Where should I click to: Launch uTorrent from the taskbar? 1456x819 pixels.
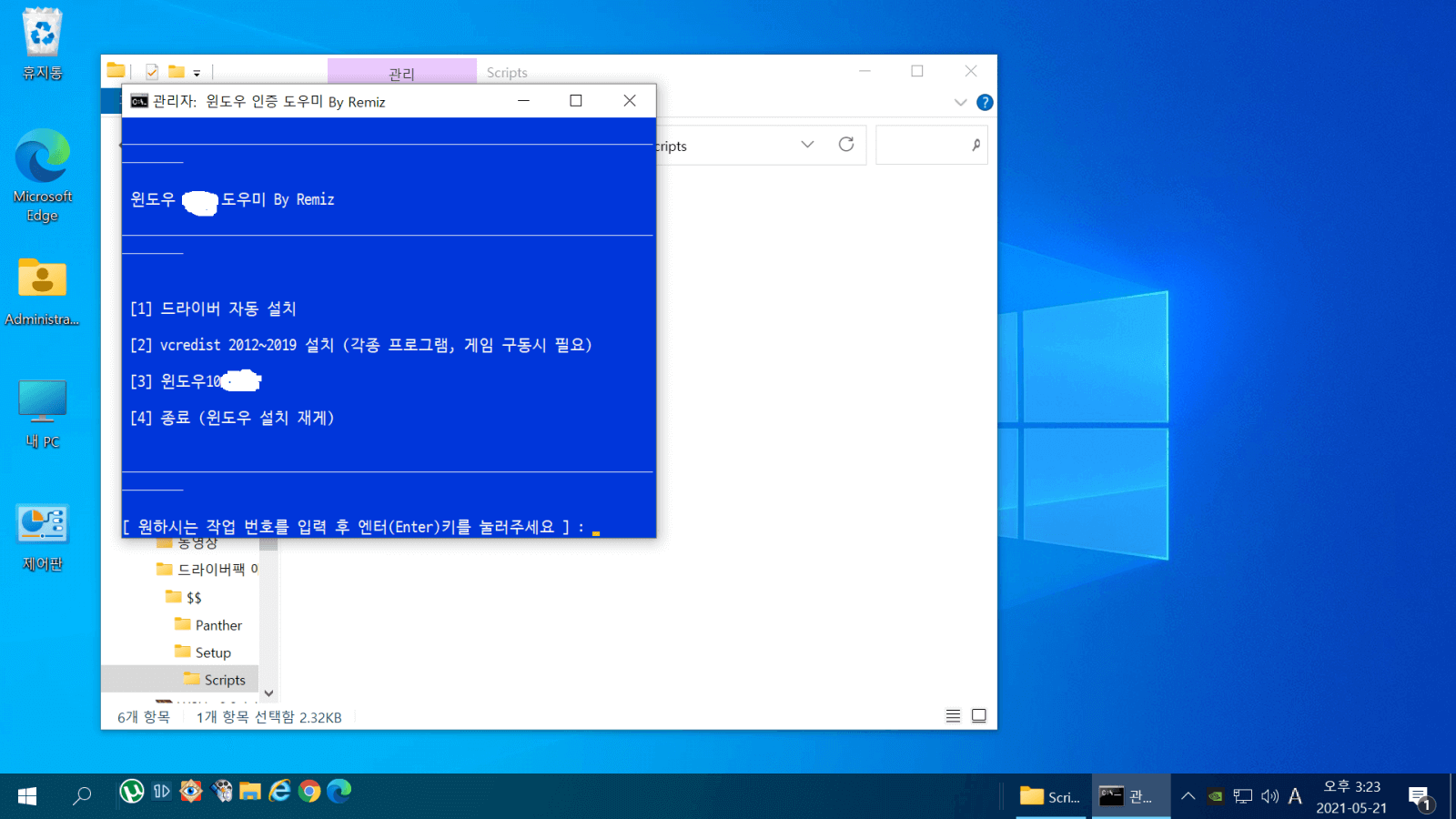(x=132, y=792)
